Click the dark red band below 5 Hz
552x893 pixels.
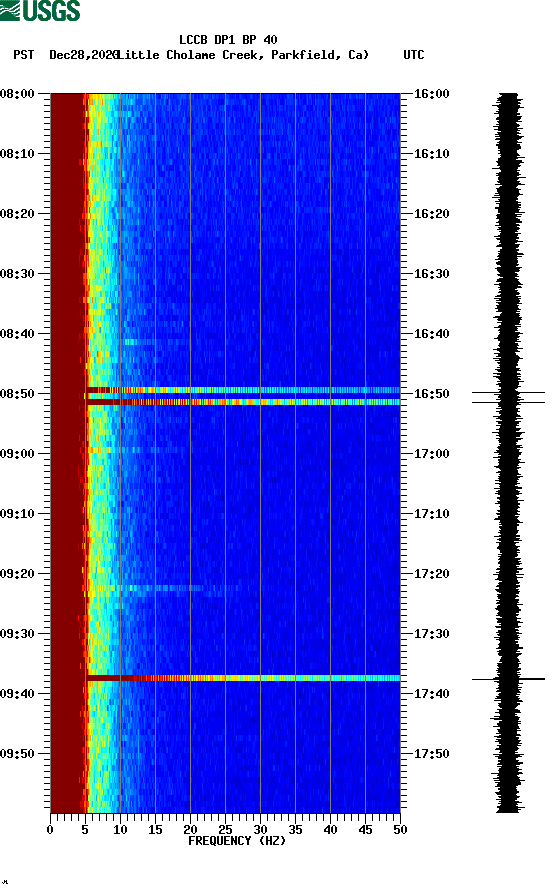pos(68,453)
